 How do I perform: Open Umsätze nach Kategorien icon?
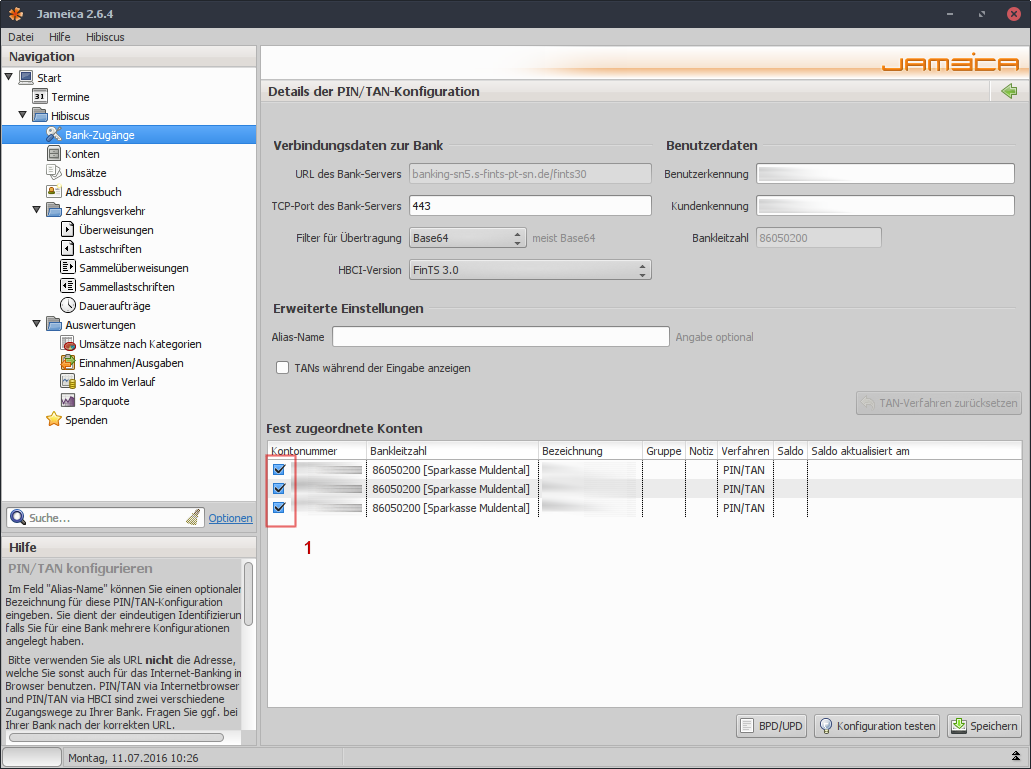68,344
